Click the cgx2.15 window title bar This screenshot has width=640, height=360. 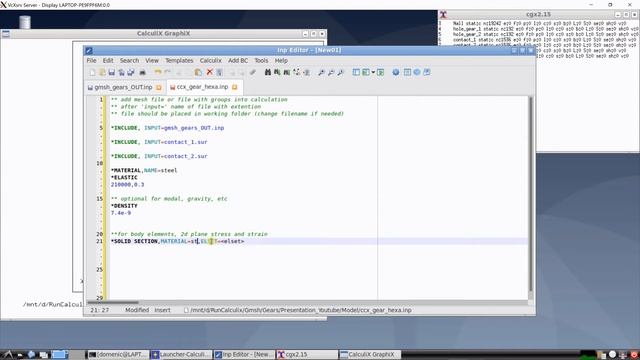(x=538, y=14)
